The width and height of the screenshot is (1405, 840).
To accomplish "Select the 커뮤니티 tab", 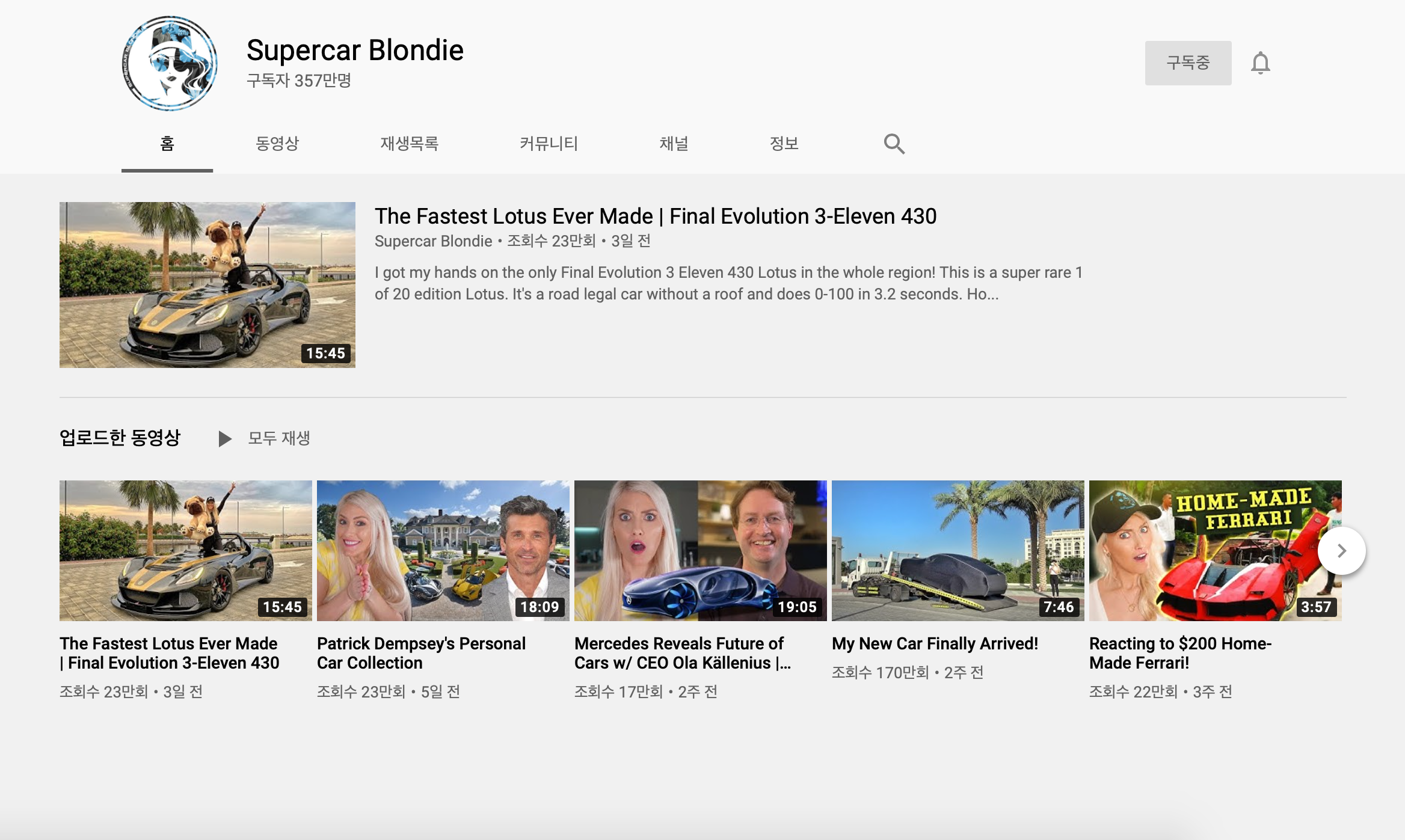I will [549, 144].
